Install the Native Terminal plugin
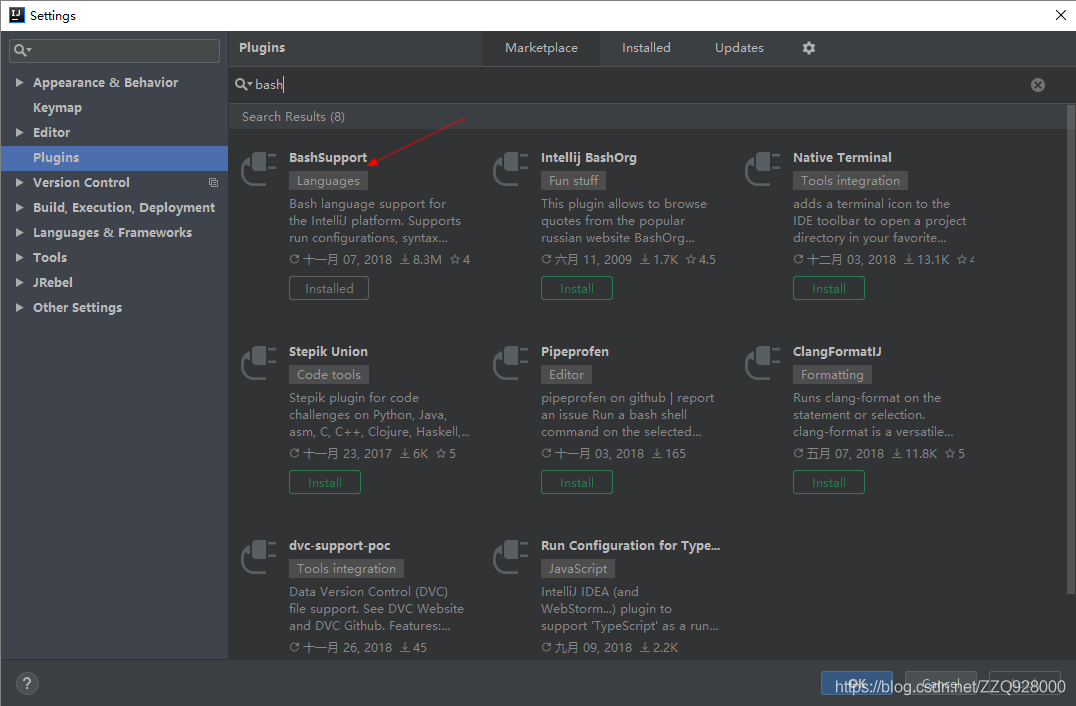 point(828,289)
